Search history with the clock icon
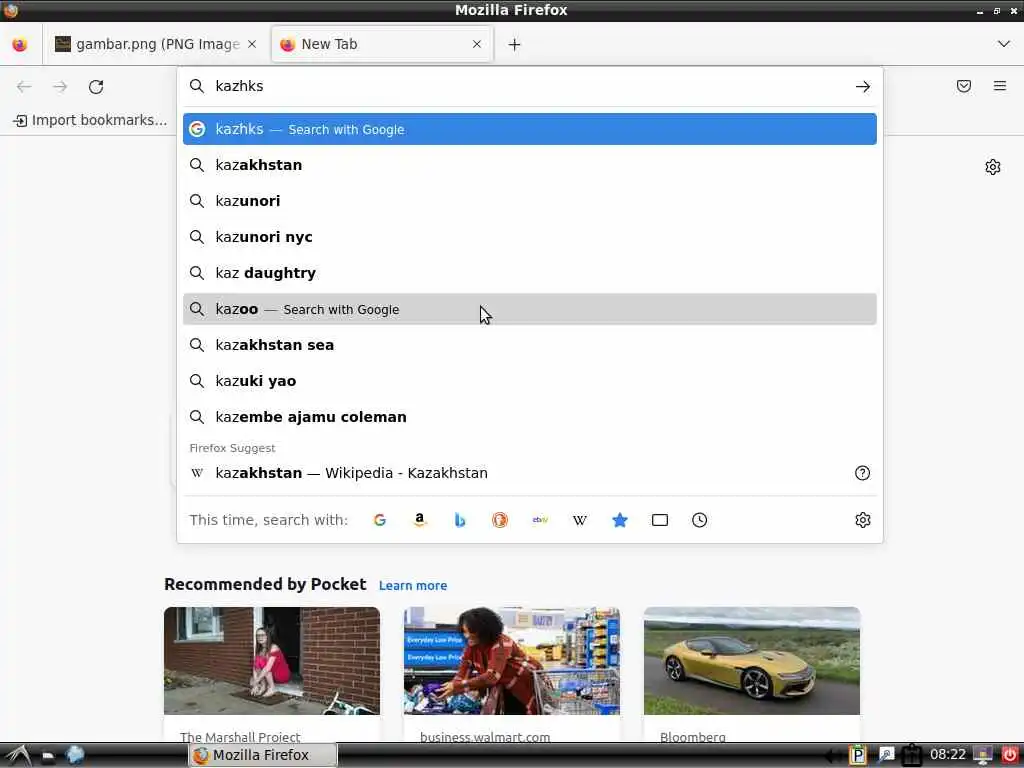The width and height of the screenshot is (1024, 768). pos(699,520)
